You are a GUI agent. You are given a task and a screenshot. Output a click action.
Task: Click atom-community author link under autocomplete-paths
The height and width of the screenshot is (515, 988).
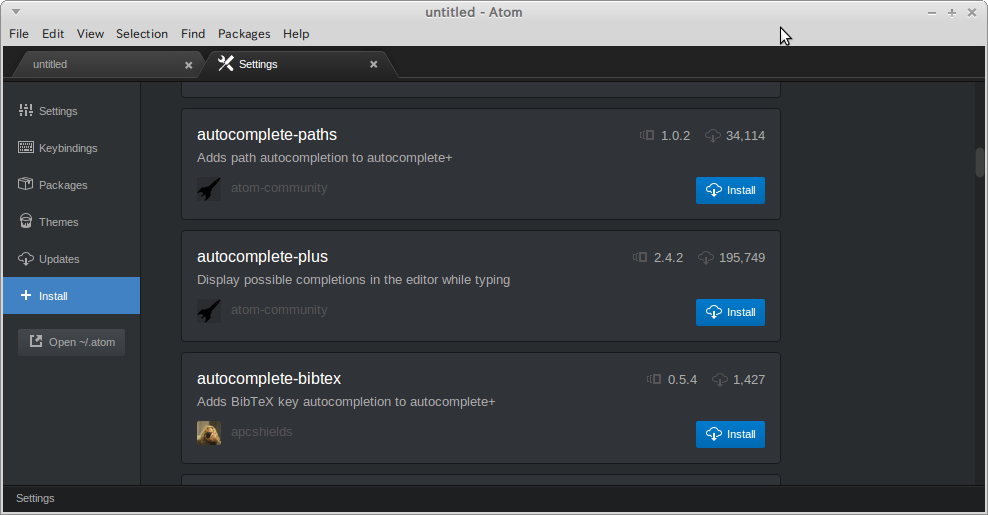(279, 188)
